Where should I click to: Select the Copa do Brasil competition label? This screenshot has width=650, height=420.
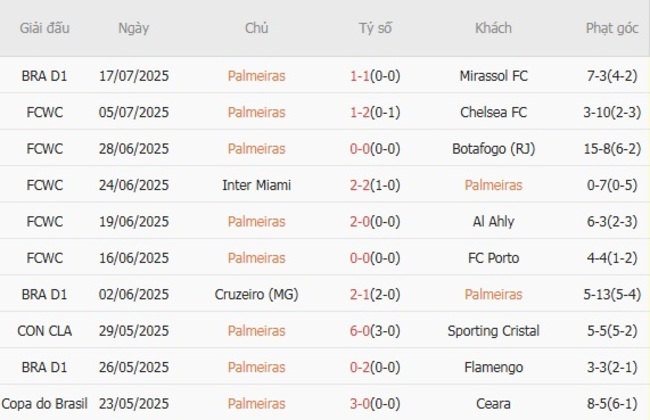click(45, 403)
